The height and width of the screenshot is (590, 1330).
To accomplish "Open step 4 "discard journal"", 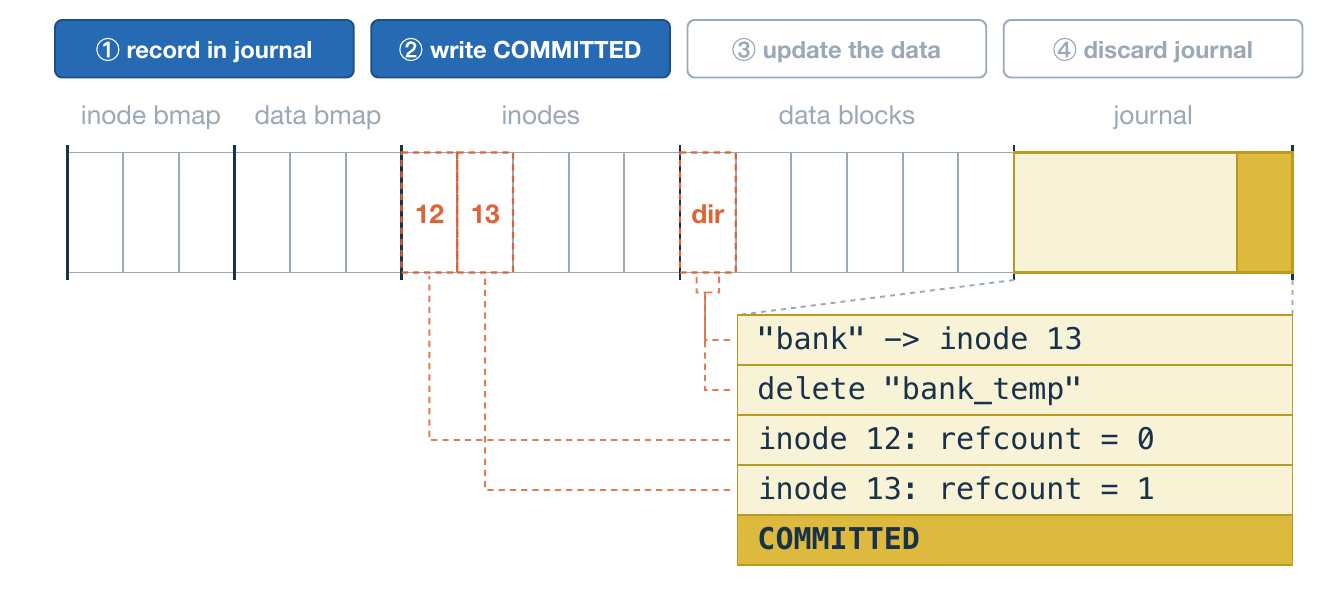I will [1152, 49].
